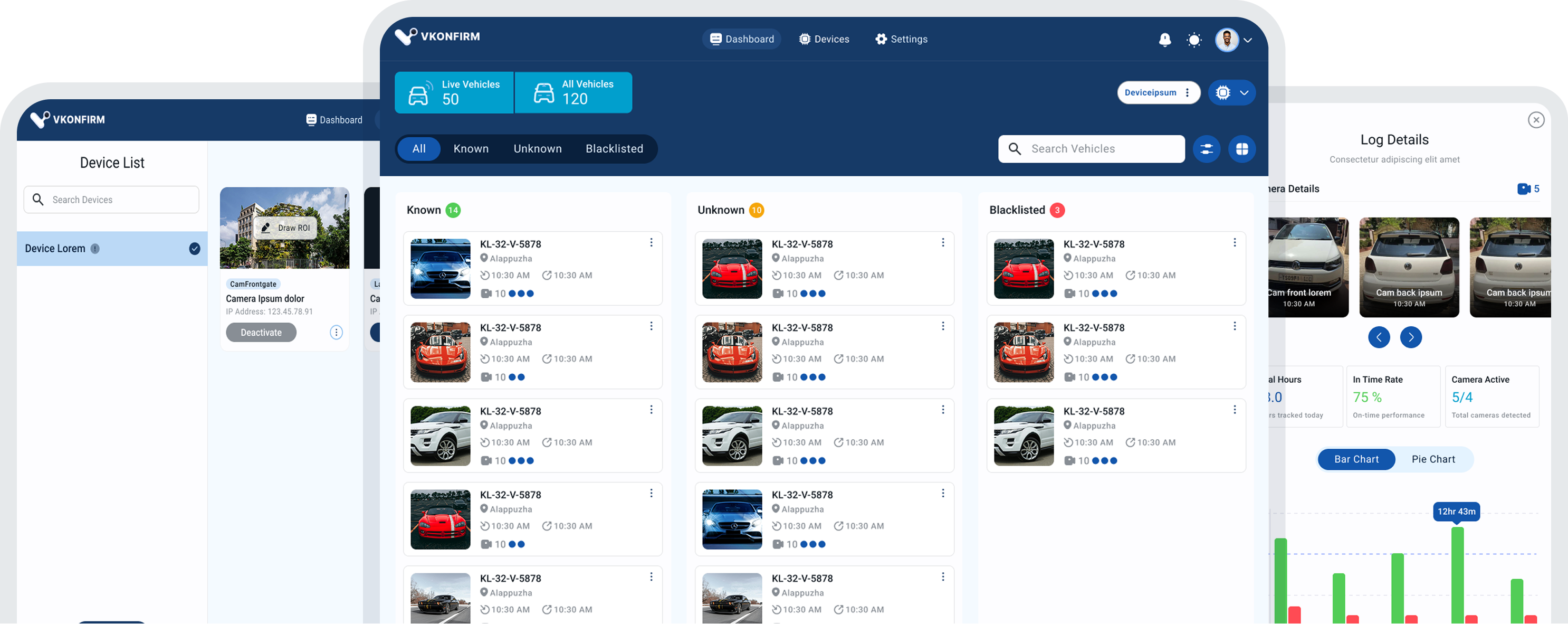This screenshot has width=1568, height=624.
Task: Open the Devices menu item
Action: click(824, 40)
